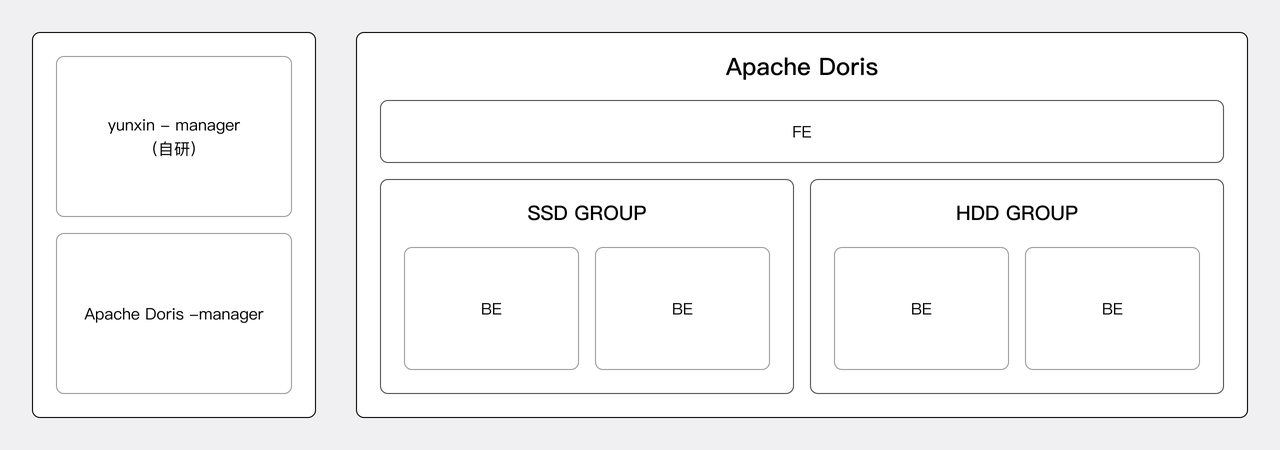Click the FE text label

tap(801, 131)
